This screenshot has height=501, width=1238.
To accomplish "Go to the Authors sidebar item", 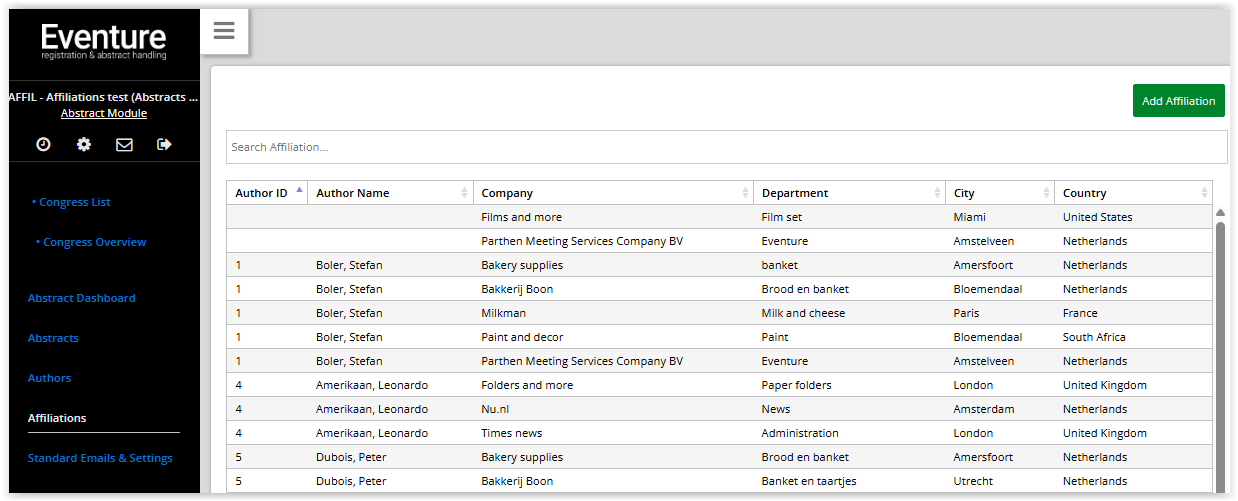I will [50, 378].
